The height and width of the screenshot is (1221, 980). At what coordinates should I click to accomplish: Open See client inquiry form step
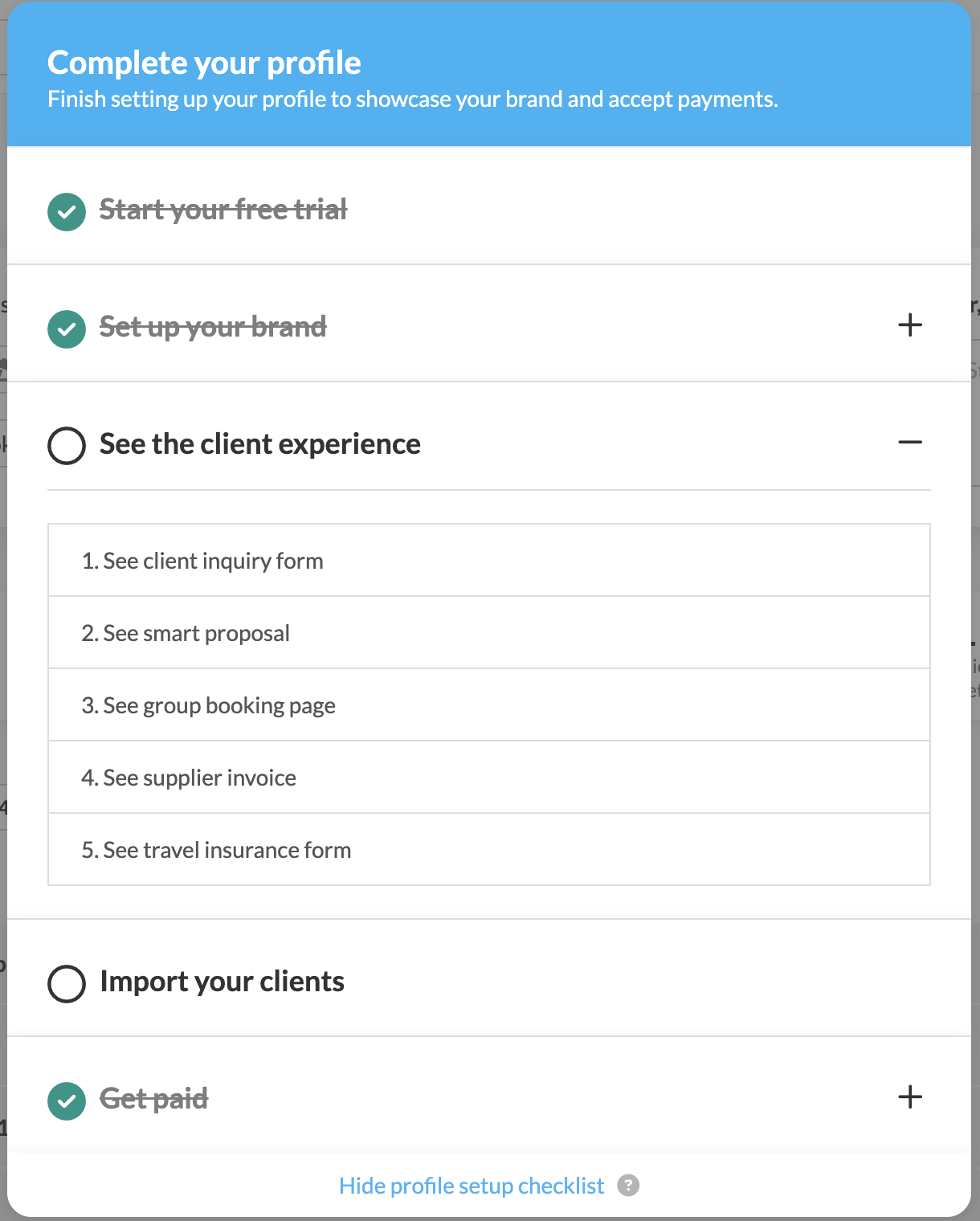point(202,561)
